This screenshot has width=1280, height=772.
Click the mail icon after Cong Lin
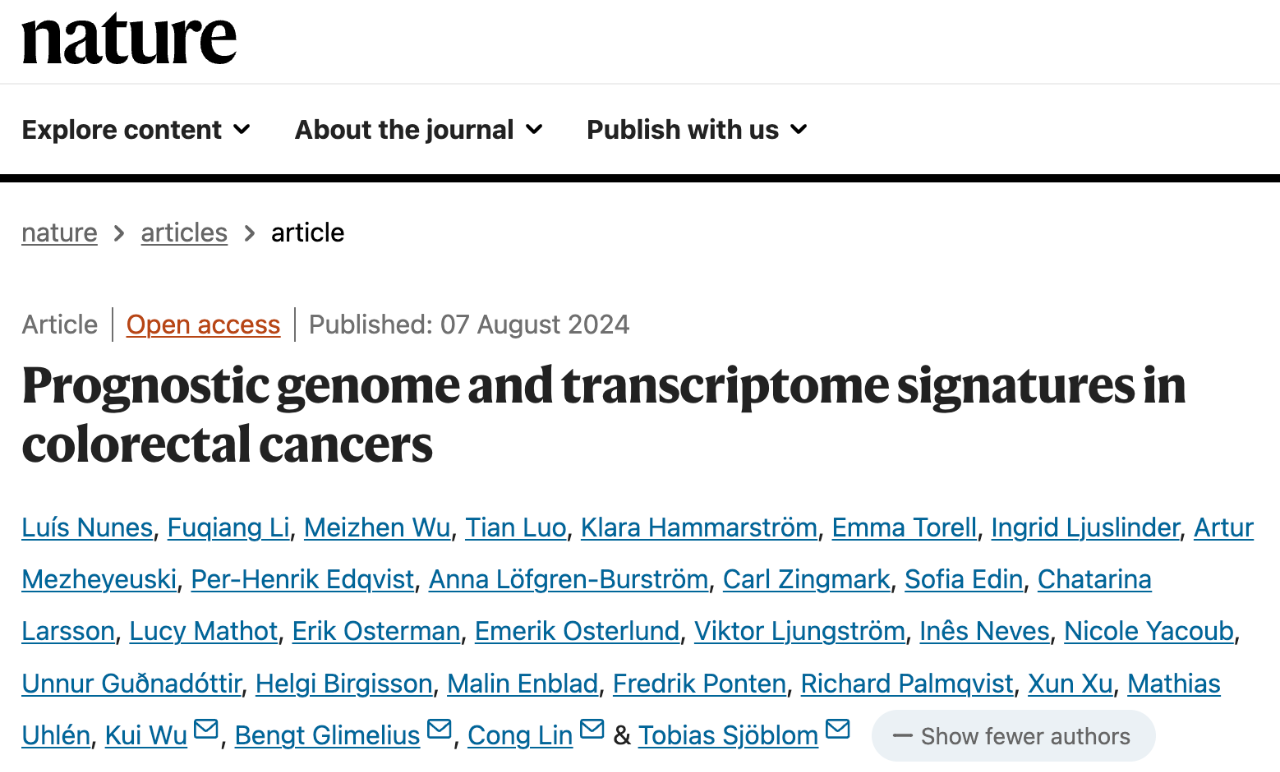click(592, 731)
